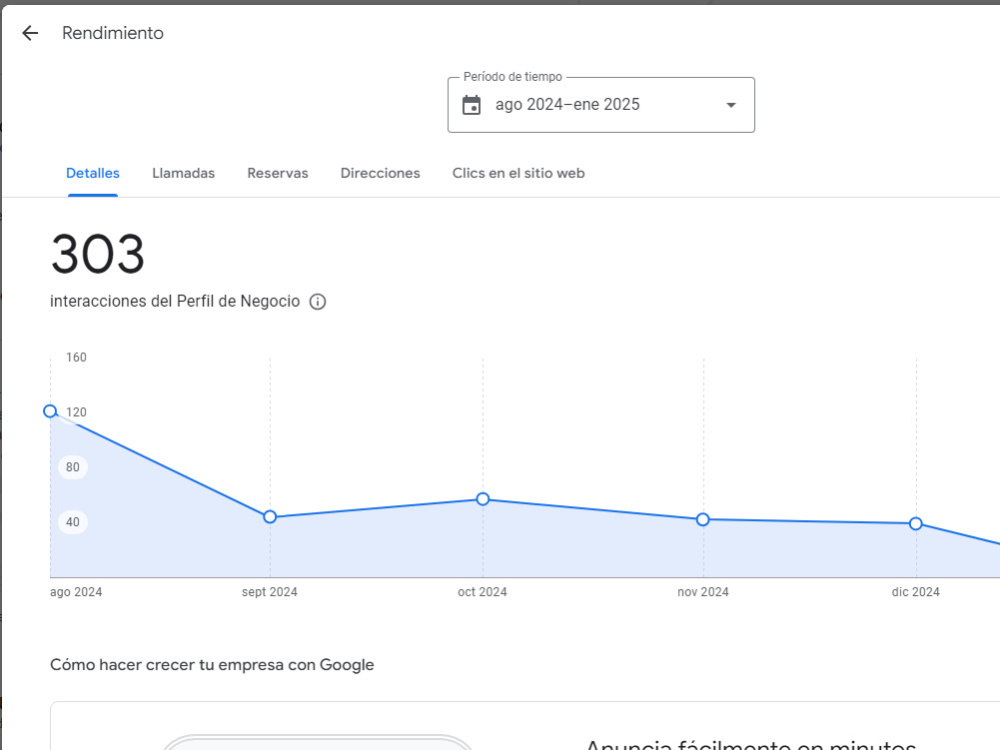Click the 'Período de tiempo' field label
The image size is (1000, 750).
point(513,77)
